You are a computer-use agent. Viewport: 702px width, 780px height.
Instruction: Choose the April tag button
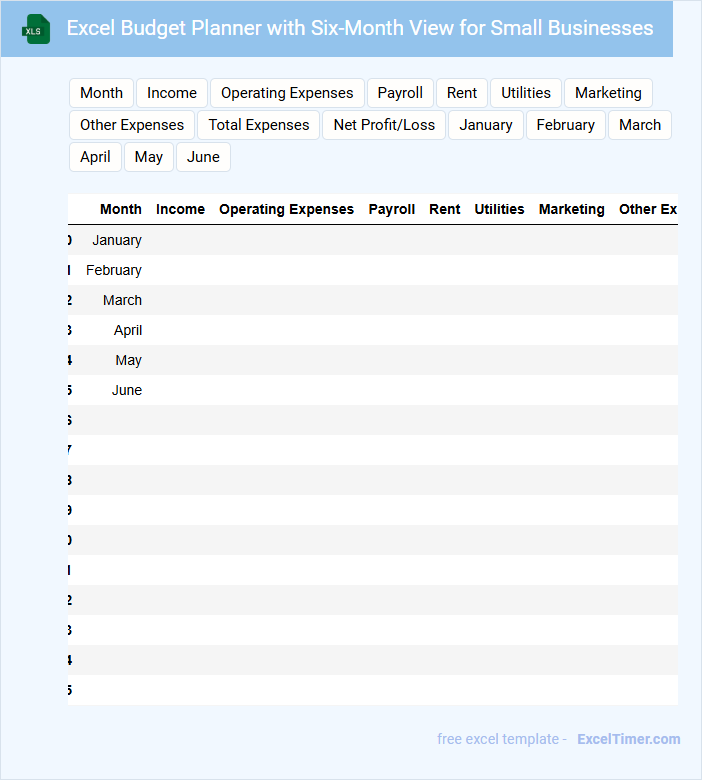coord(96,157)
